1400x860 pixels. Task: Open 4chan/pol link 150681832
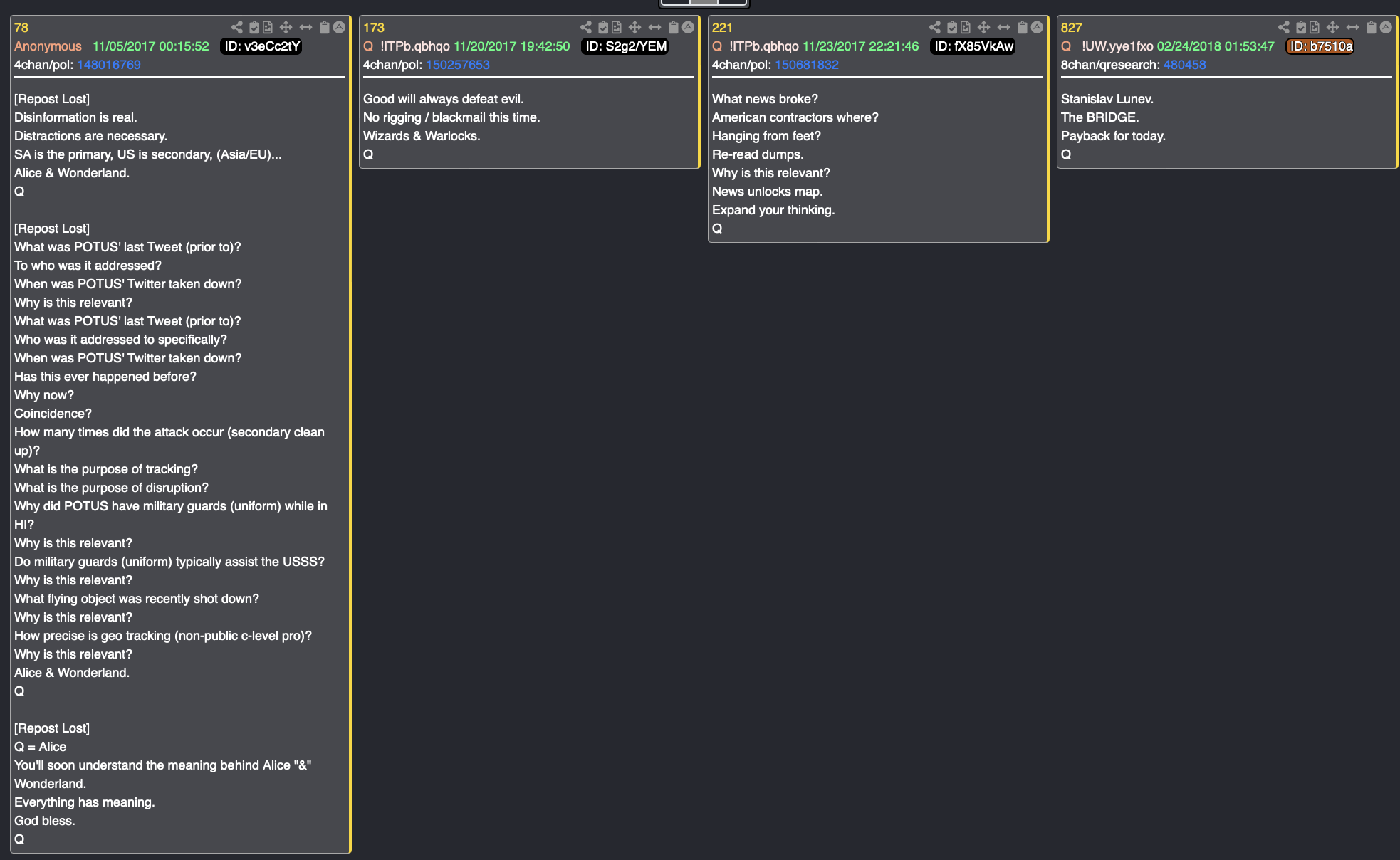tap(807, 65)
